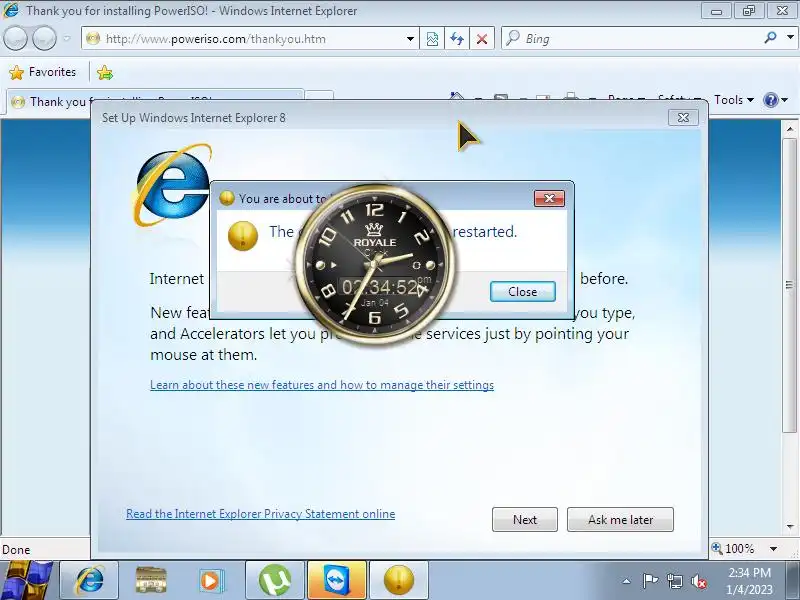Open recent pages dropdown next to Forward
Screen dimensions: 800x600
(x=67, y=38)
